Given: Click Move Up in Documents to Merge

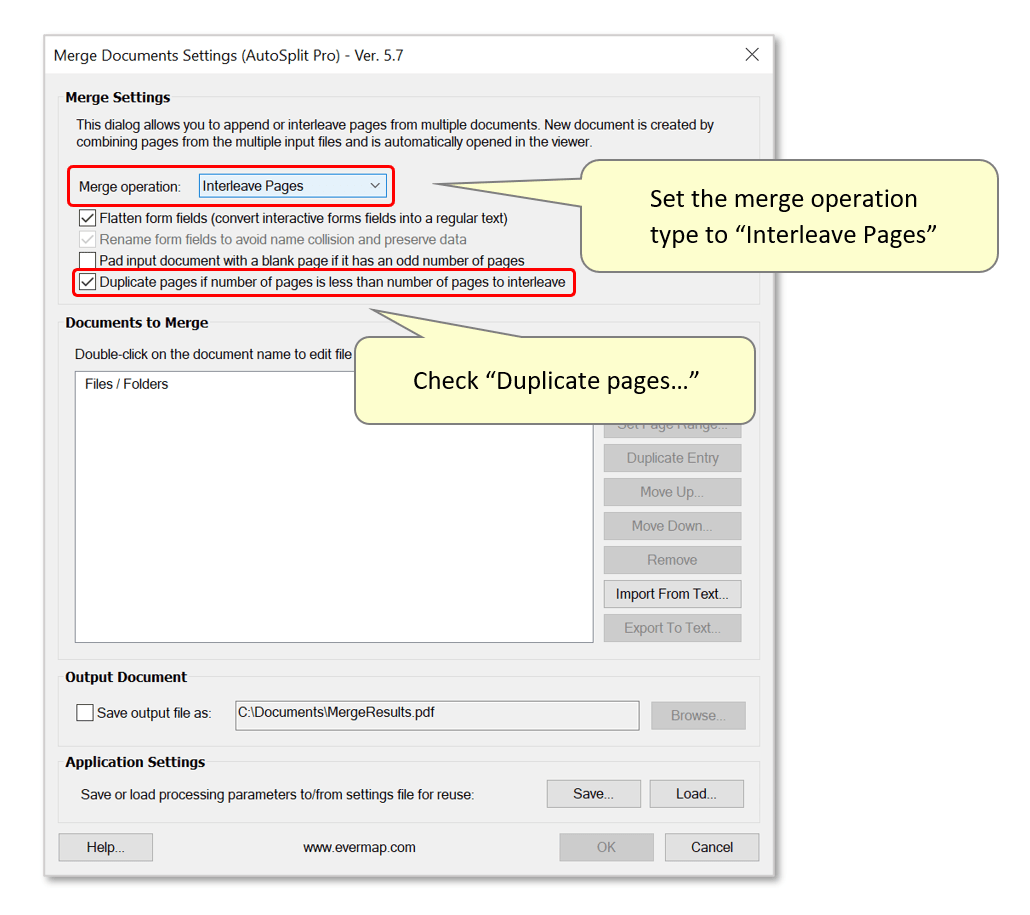Looking at the screenshot, I should click(671, 492).
